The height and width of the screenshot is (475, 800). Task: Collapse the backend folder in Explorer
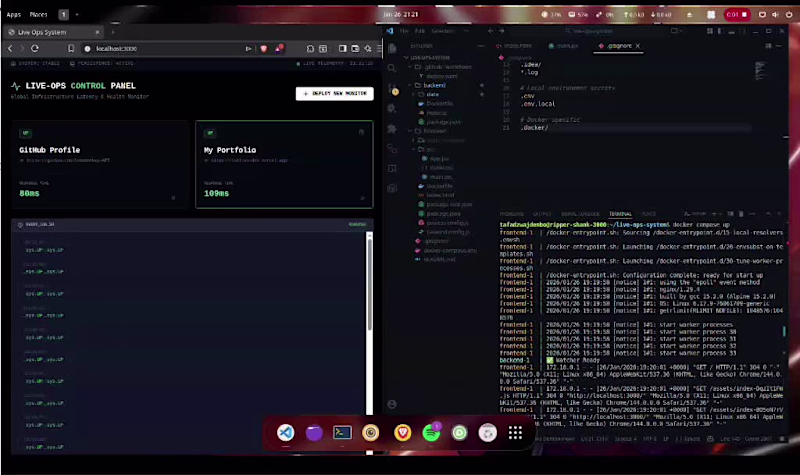434,85
